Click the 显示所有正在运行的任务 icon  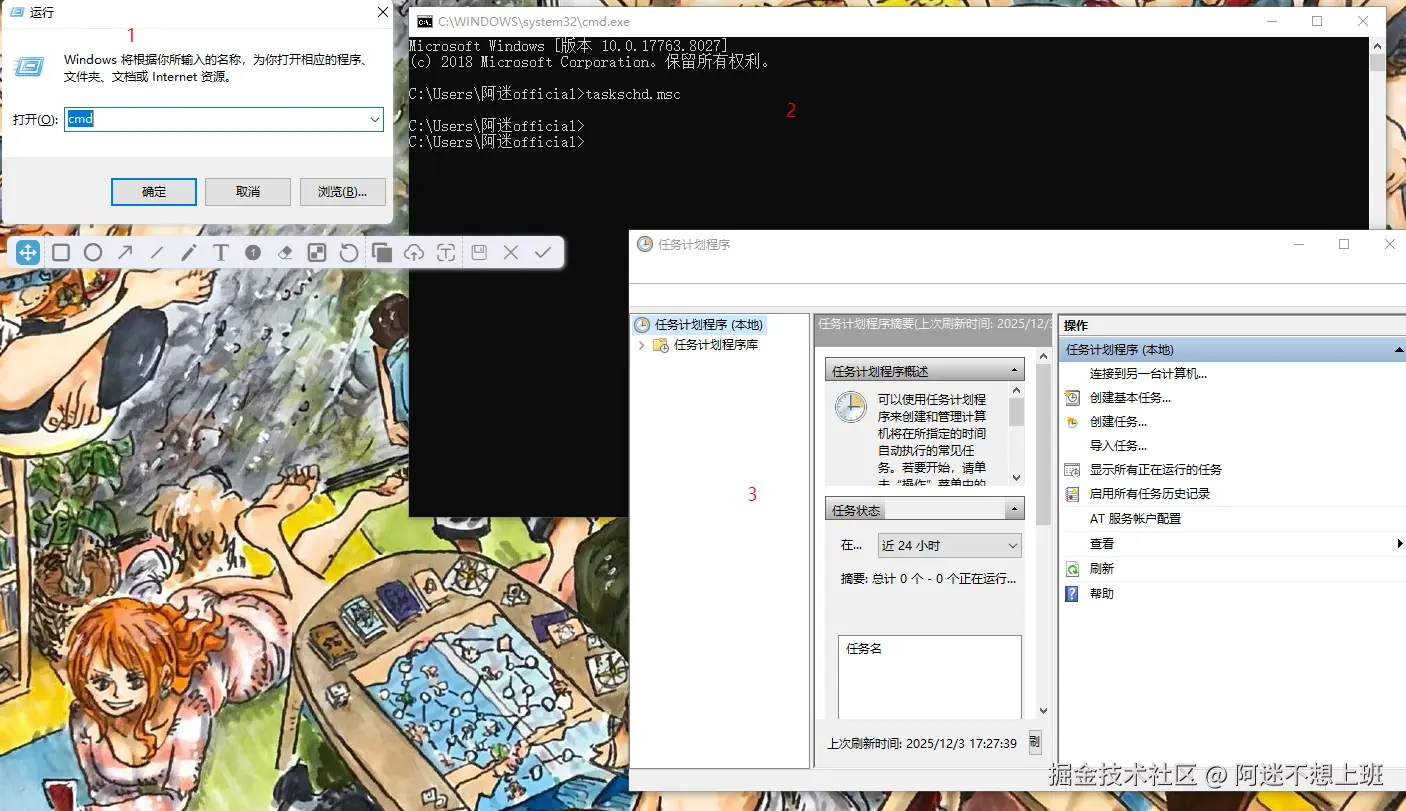point(1072,469)
